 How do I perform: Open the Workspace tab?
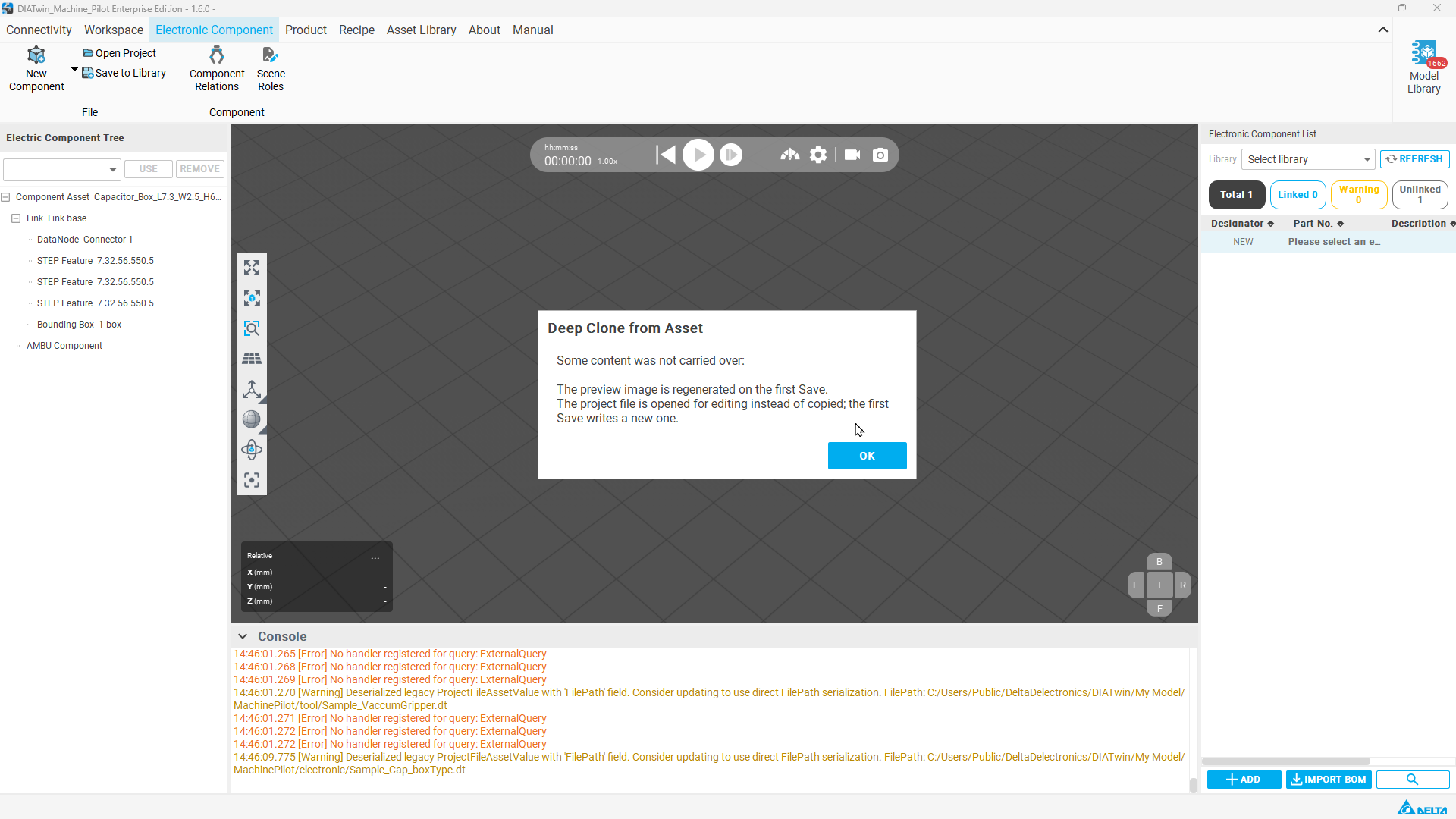114,30
